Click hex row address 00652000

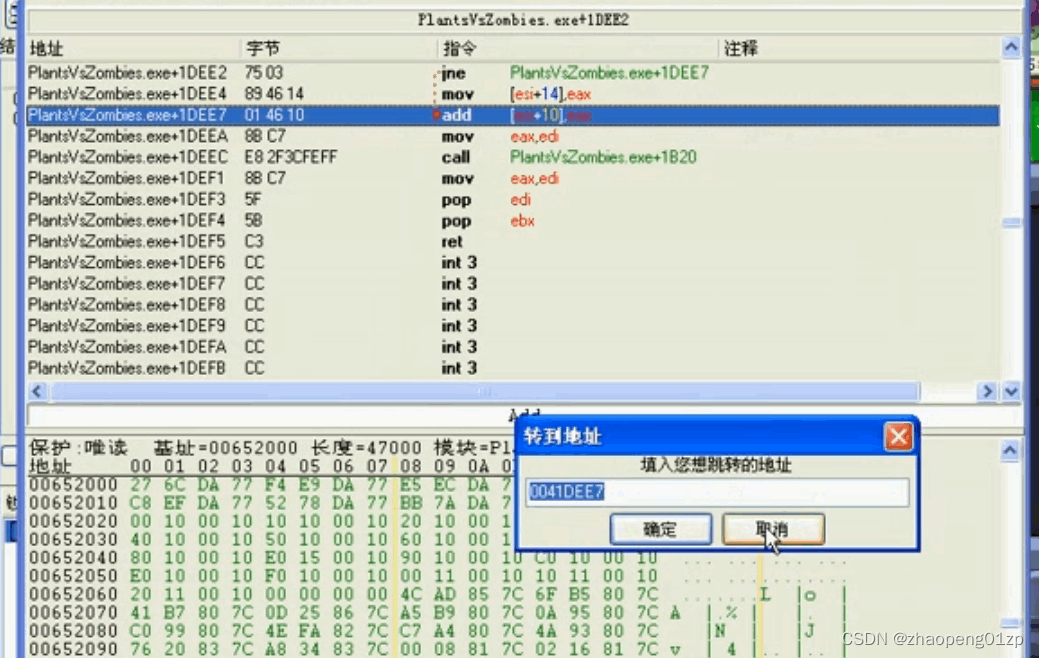pyautogui.click(x=73, y=485)
